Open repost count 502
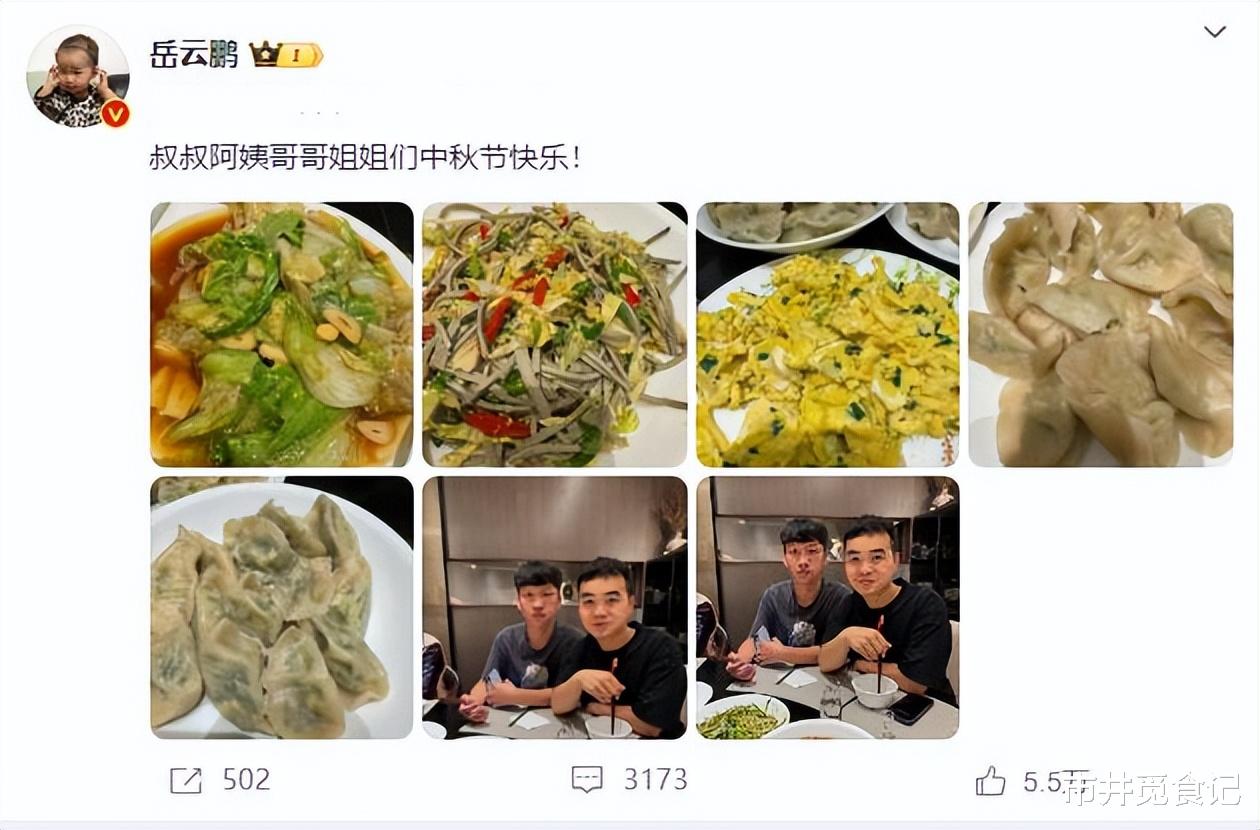This screenshot has width=1260, height=830. (246, 780)
